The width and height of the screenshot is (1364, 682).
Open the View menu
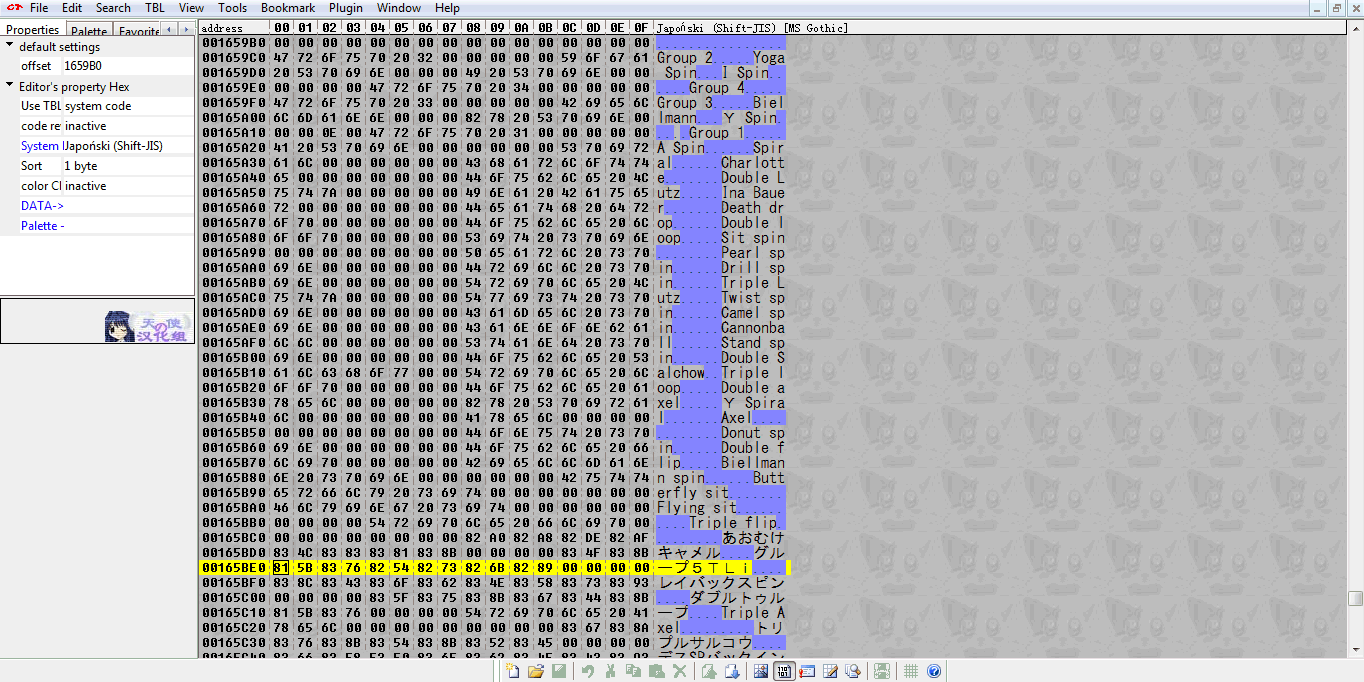pos(192,7)
